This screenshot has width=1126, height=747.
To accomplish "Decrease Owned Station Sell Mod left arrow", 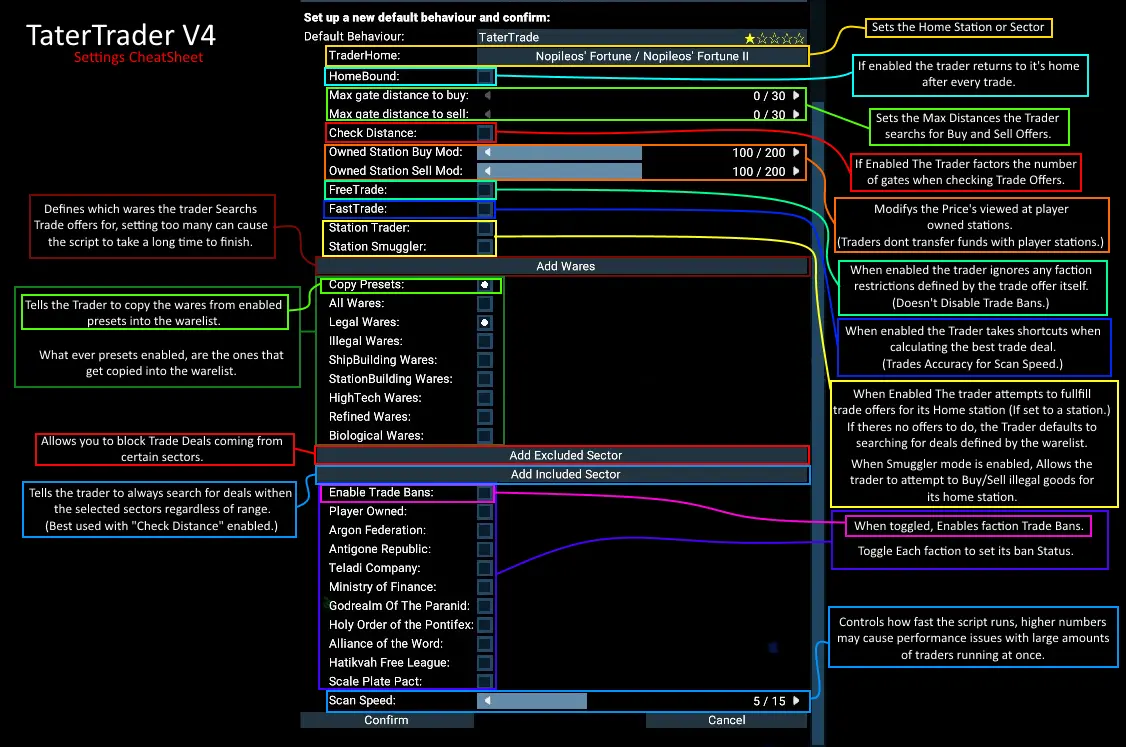I will point(488,171).
